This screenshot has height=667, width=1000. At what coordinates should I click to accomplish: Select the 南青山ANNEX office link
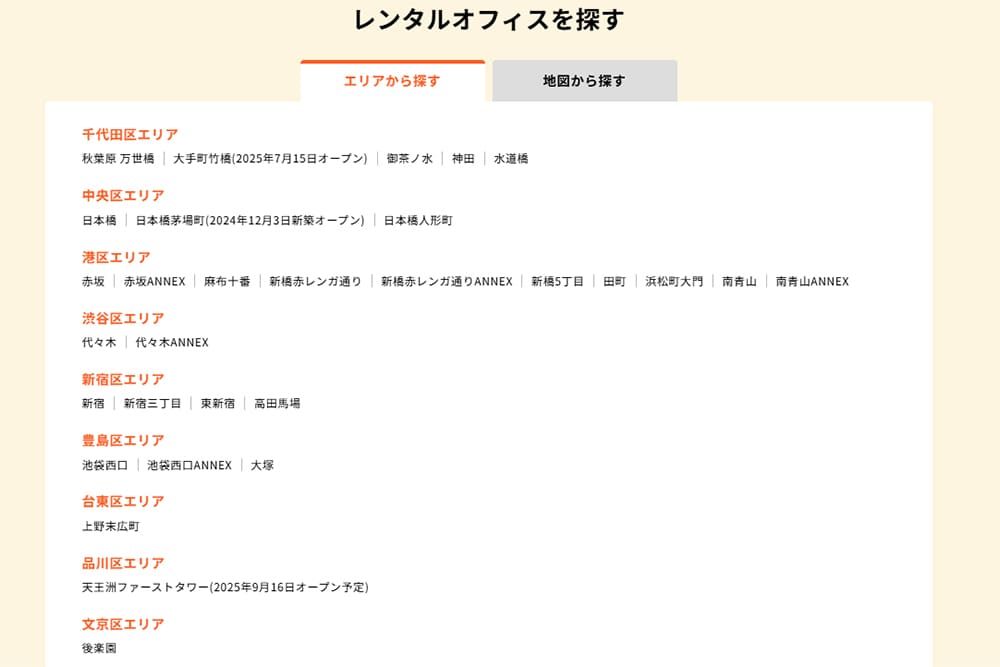(x=812, y=281)
